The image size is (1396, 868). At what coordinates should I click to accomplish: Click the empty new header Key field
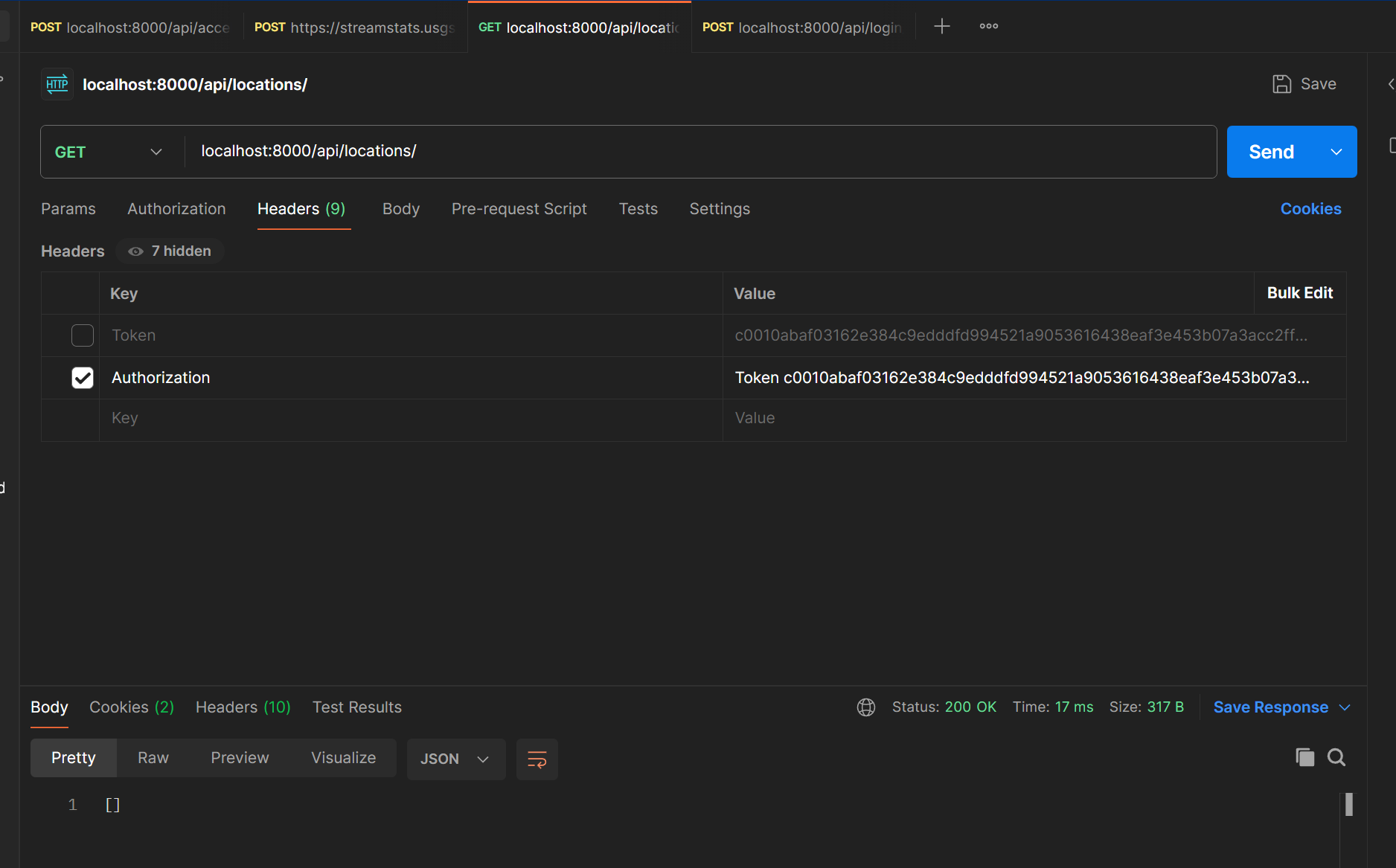411,419
